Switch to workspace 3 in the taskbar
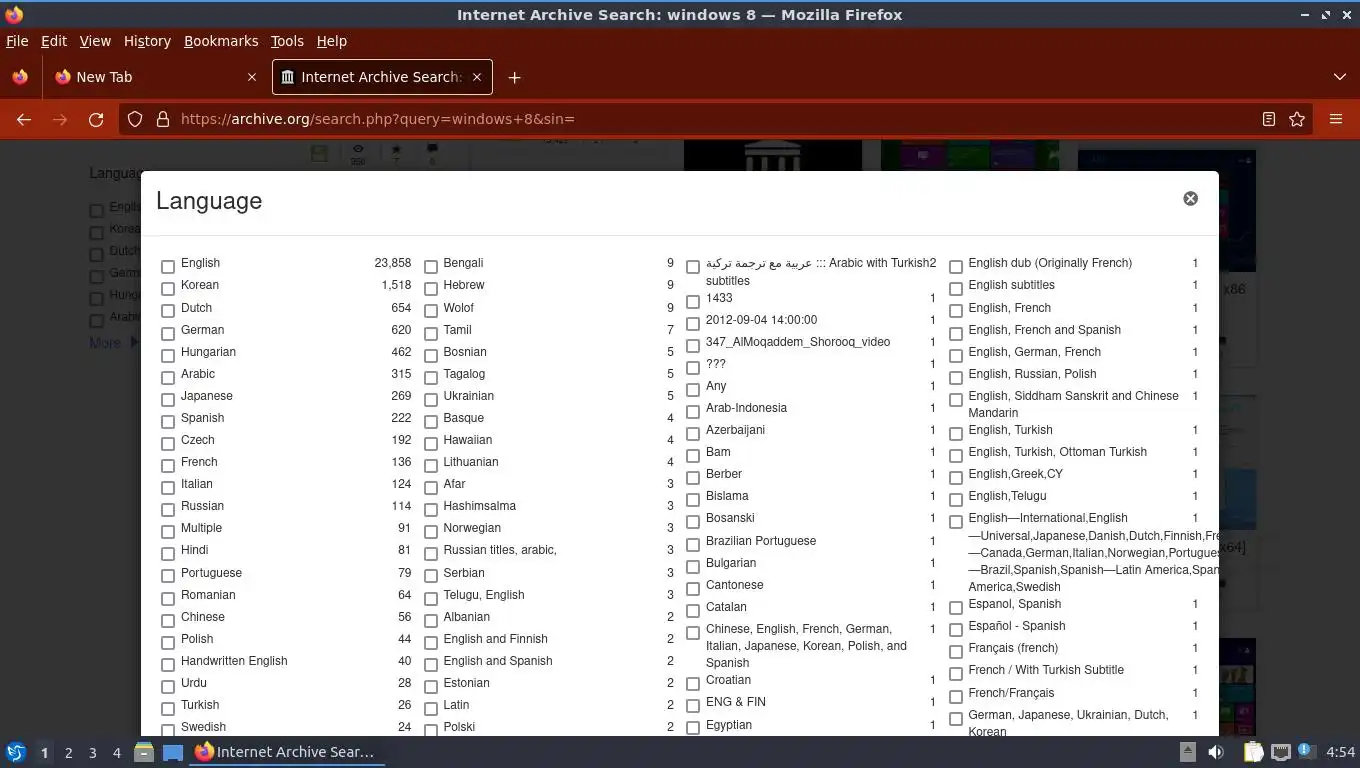Viewport: 1360px width, 768px height. coord(92,752)
